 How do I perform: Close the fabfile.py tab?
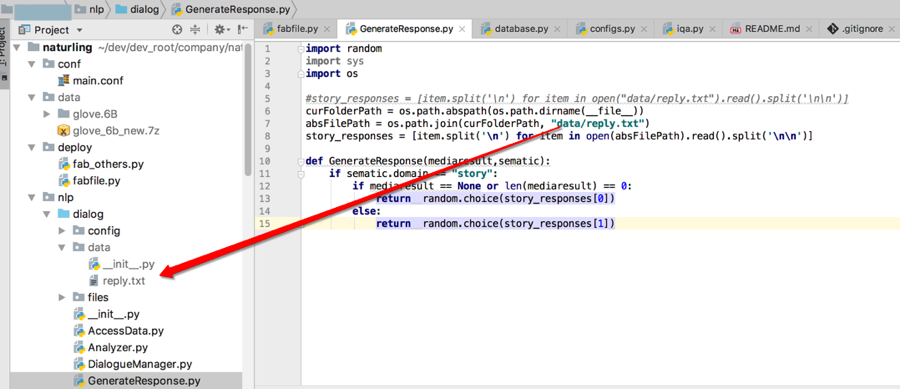(328, 29)
